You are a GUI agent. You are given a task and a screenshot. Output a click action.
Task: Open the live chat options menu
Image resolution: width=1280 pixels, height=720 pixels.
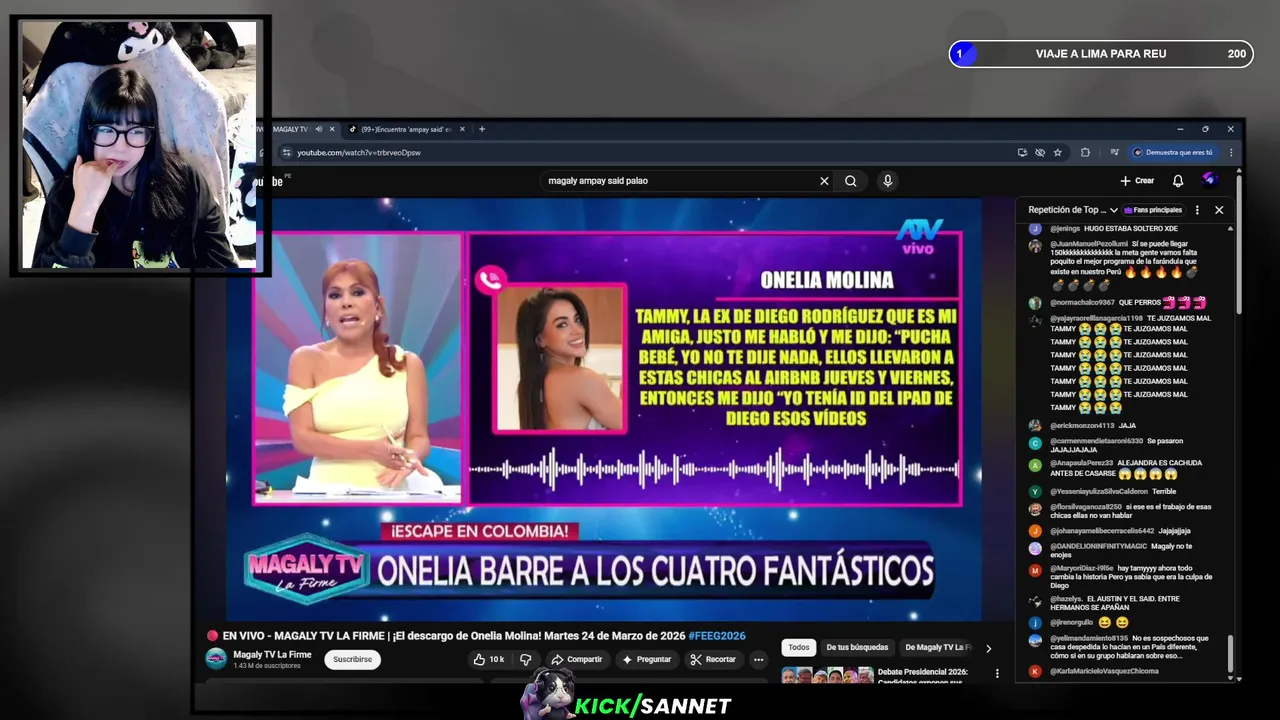pos(1197,210)
